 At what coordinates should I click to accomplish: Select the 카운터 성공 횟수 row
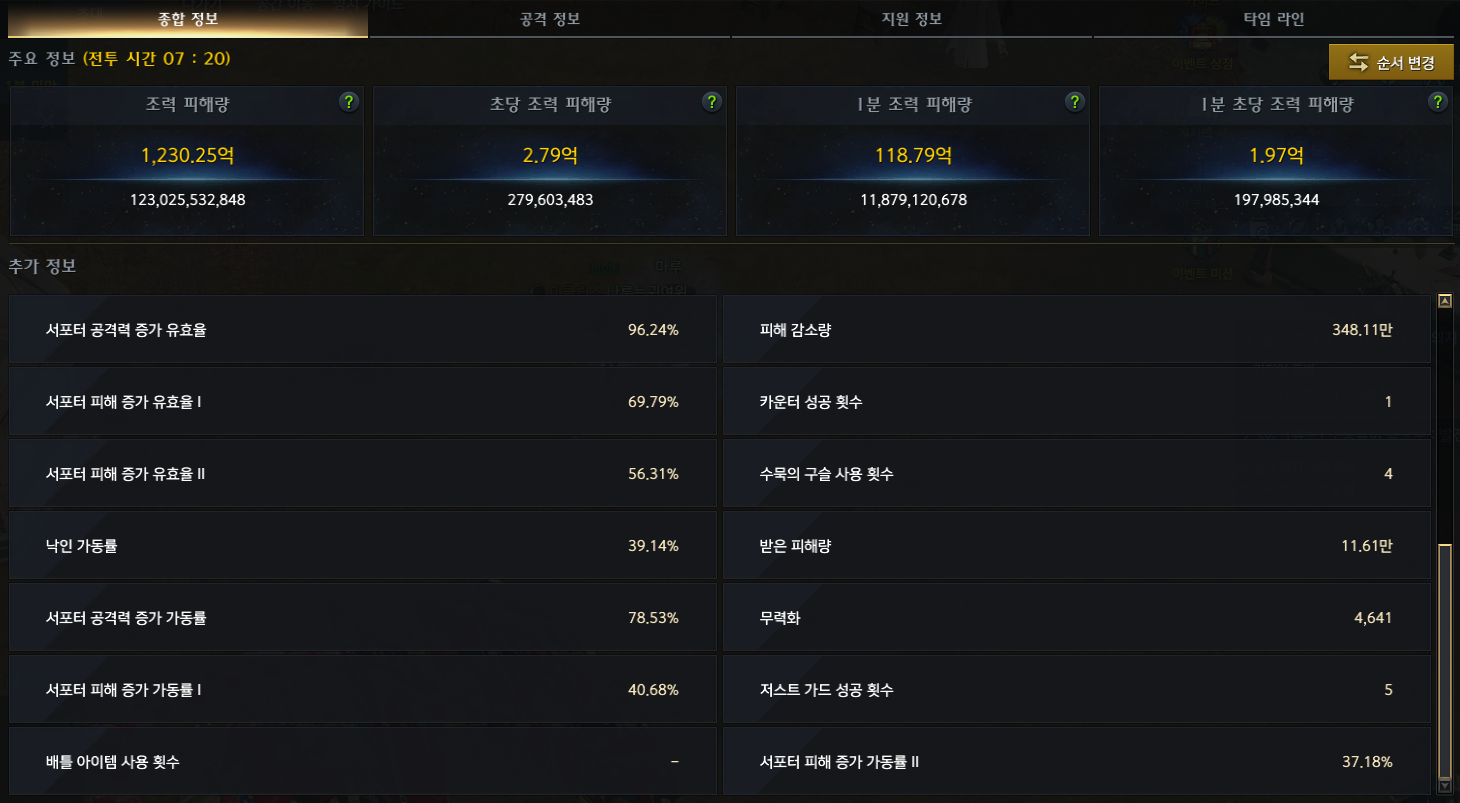coord(1076,401)
